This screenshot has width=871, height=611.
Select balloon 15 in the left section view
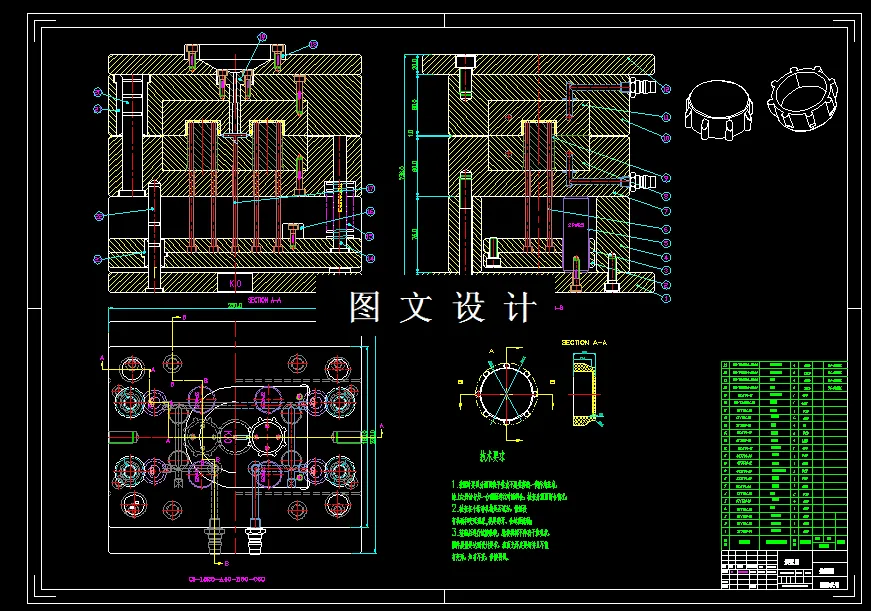369,236
